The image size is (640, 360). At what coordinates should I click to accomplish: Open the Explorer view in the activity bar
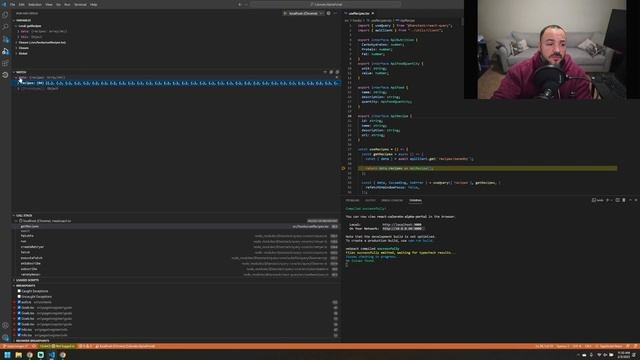[x=5, y=15]
